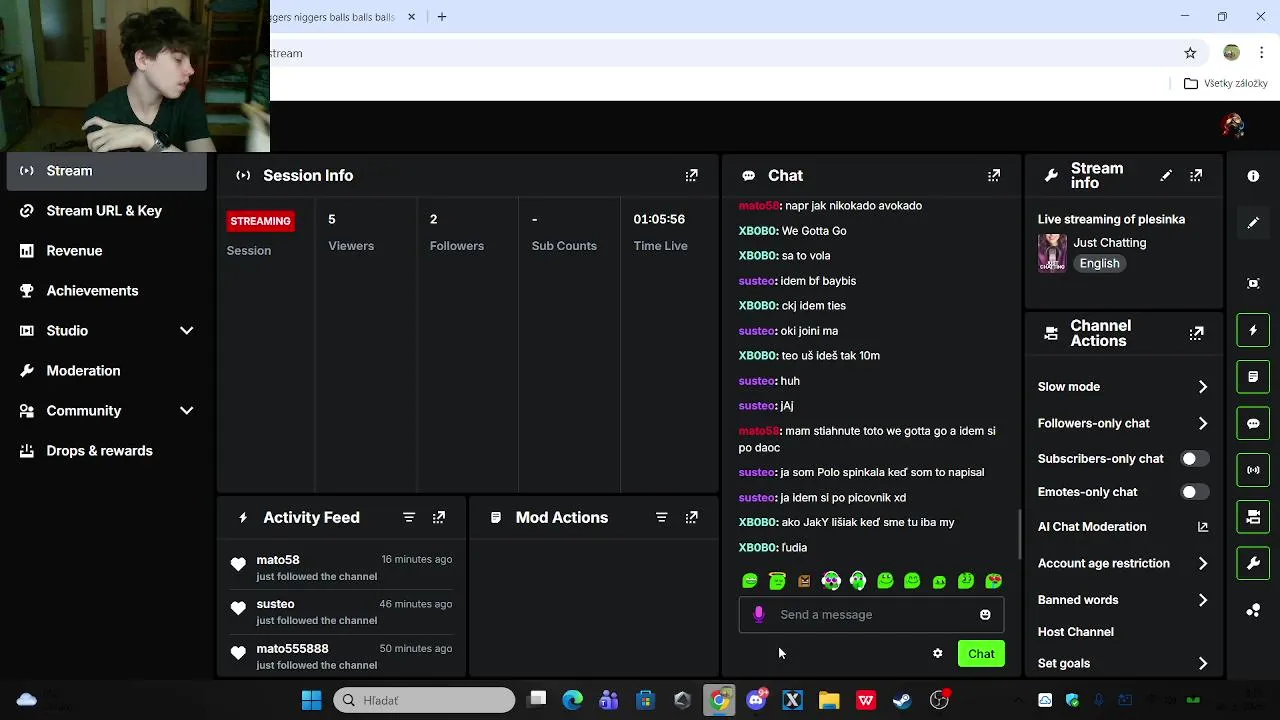Open Account age restriction options
The width and height of the screenshot is (1280, 720).
point(1123,564)
